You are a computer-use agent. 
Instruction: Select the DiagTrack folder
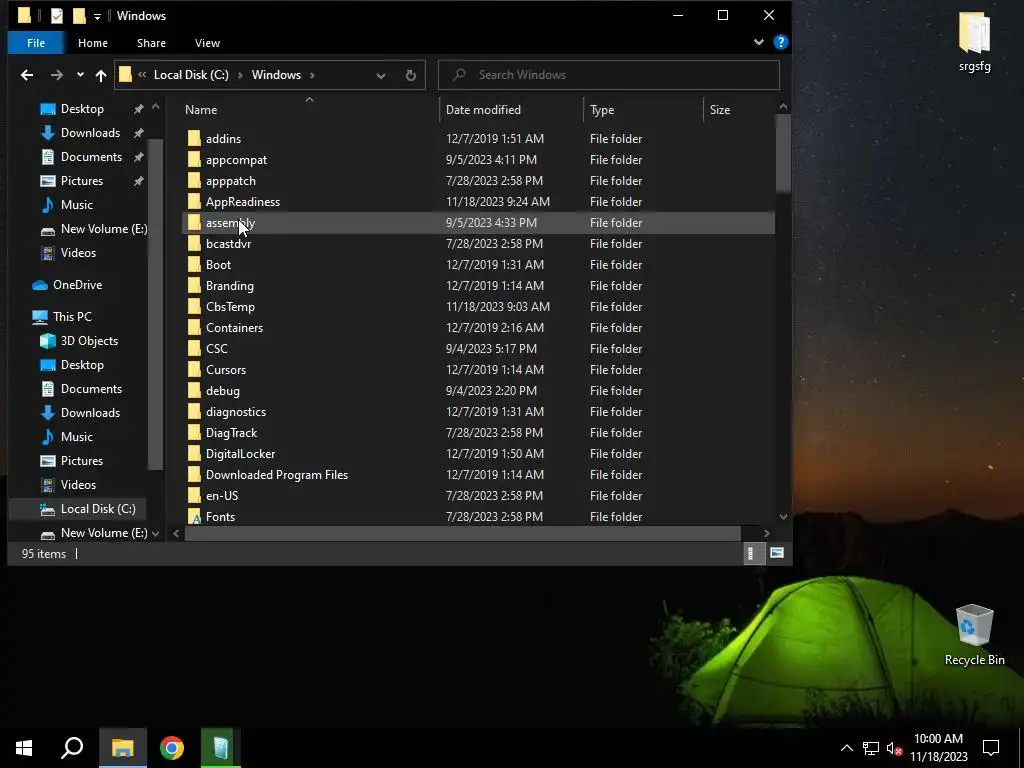(232, 433)
